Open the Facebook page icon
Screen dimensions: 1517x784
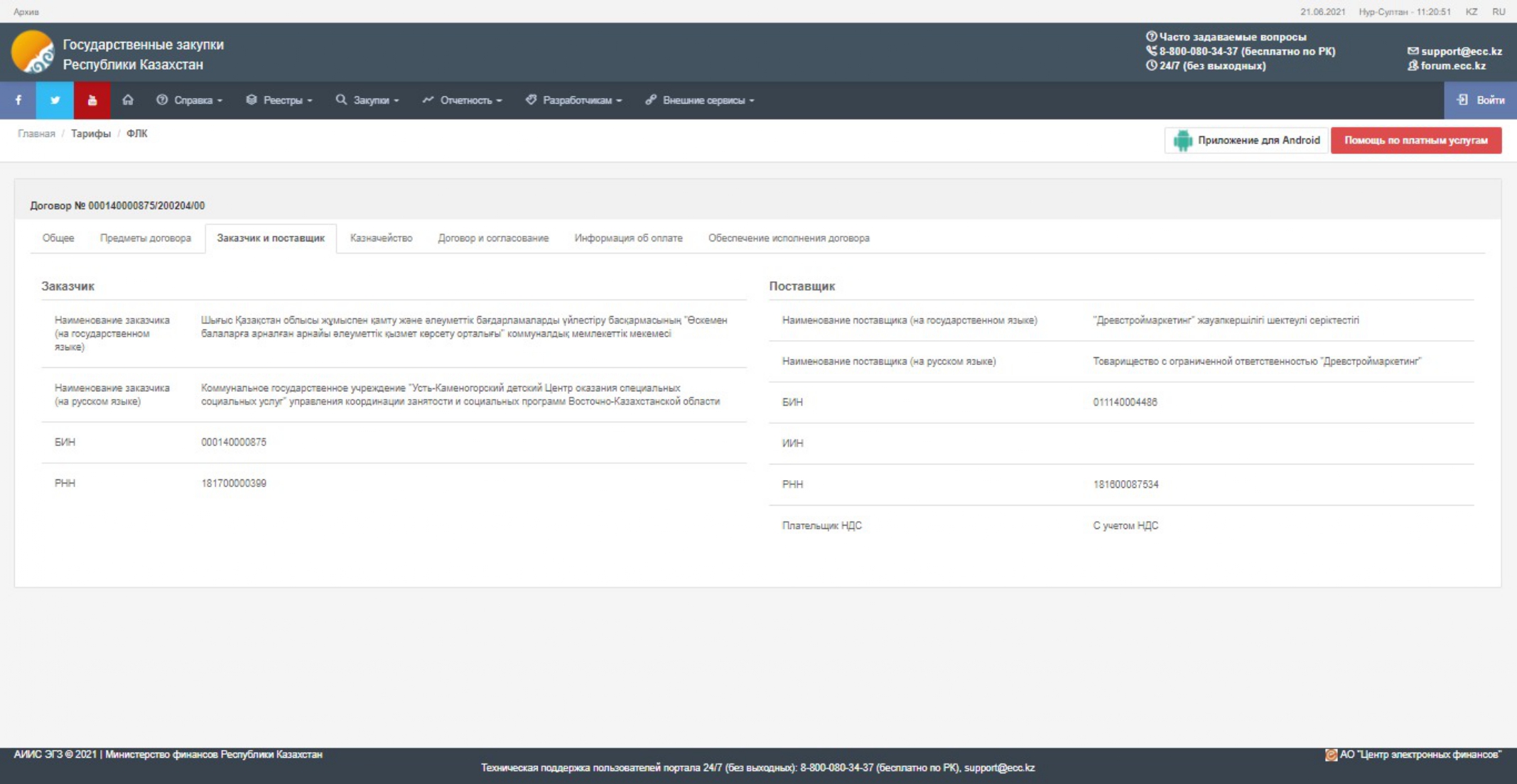[18, 100]
